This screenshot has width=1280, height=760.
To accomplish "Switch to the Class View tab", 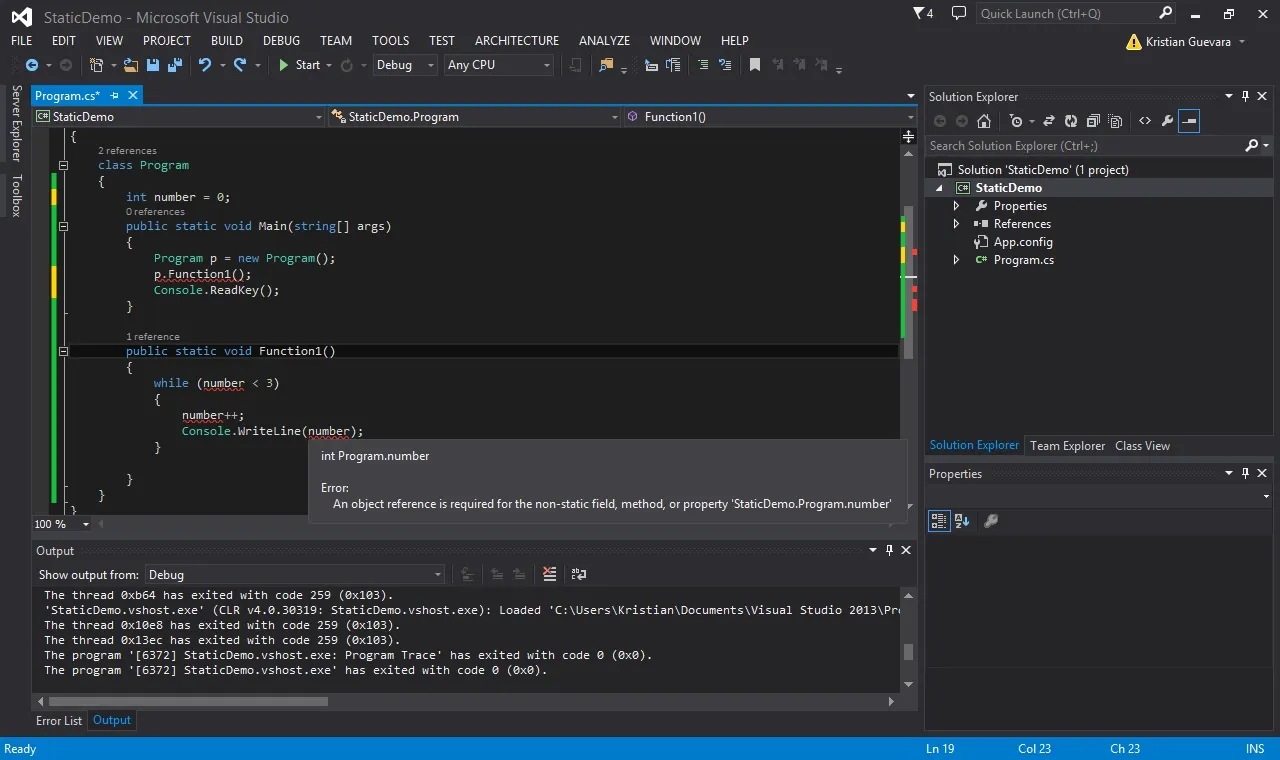I will 1142,446.
